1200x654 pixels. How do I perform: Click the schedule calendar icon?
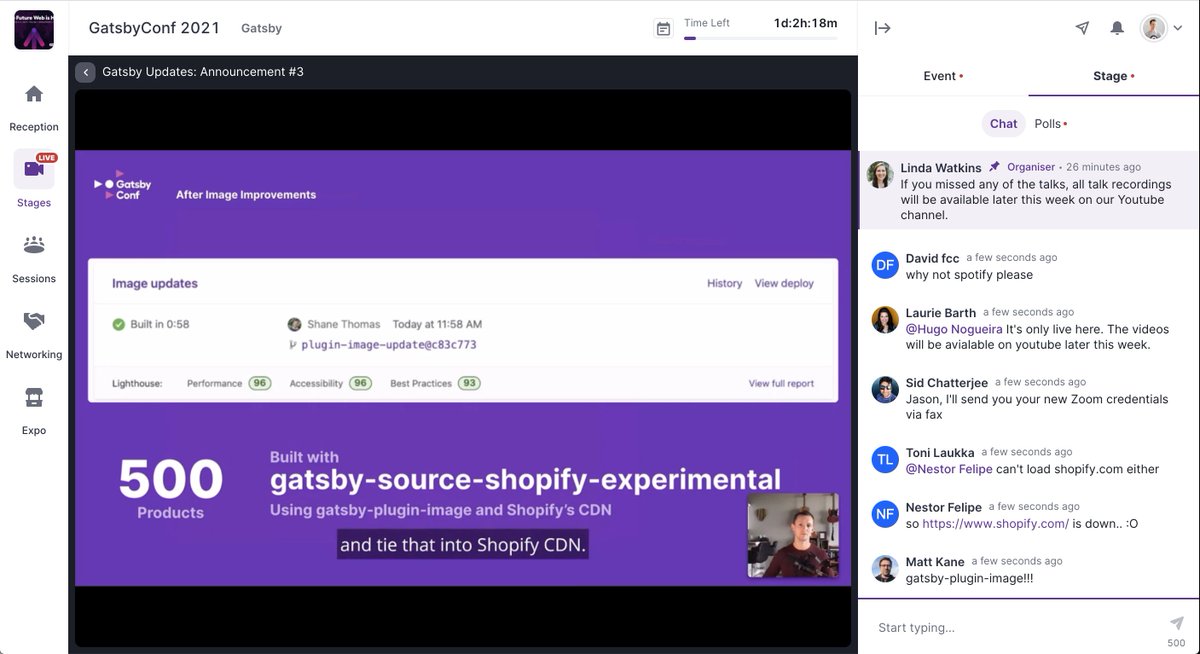click(x=663, y=29)
